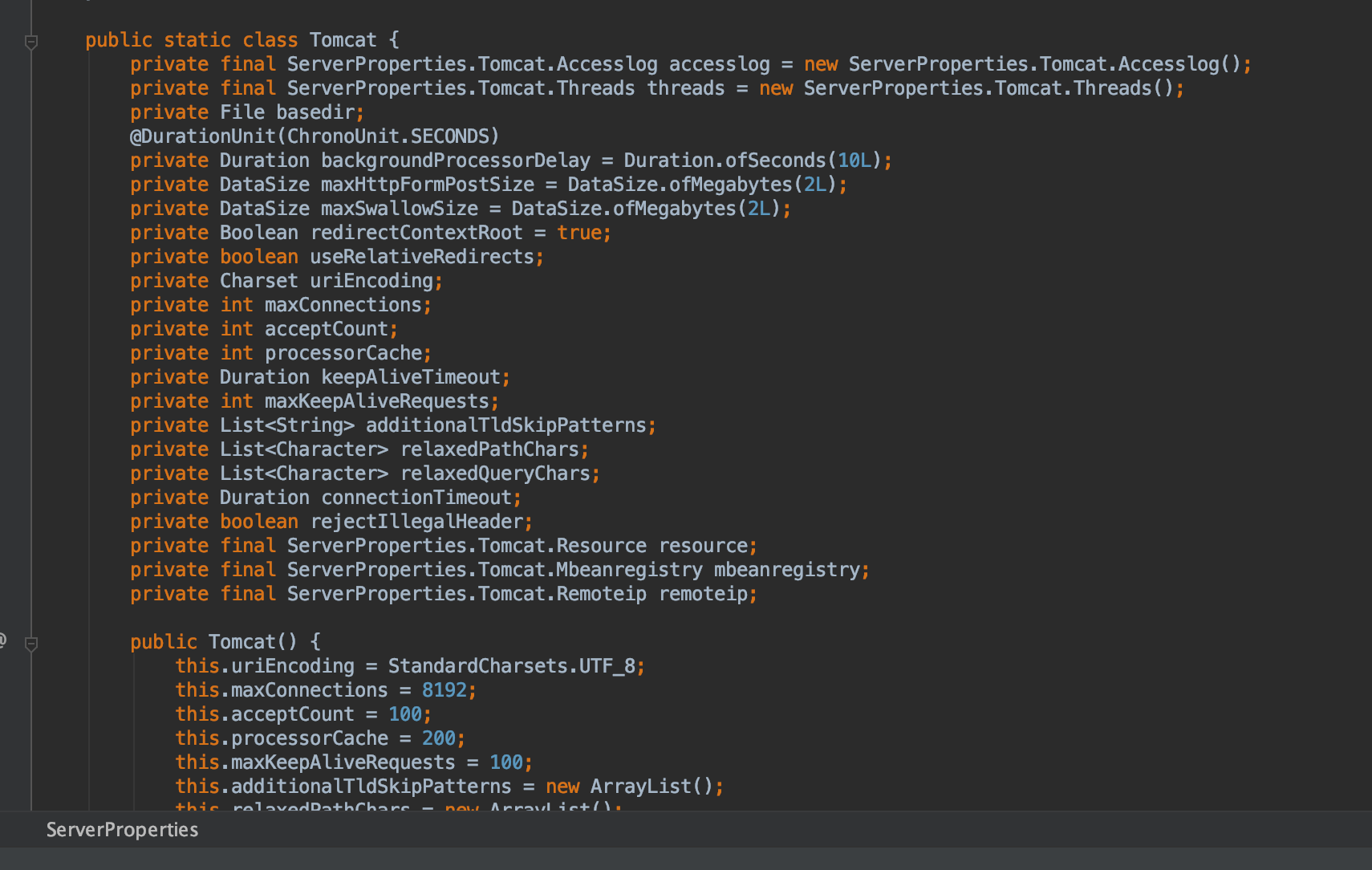Click relaxedPathChars in its List<Character> declaration
The image size is (1372, 870).
pyautogui.click(x=489, y=449)
